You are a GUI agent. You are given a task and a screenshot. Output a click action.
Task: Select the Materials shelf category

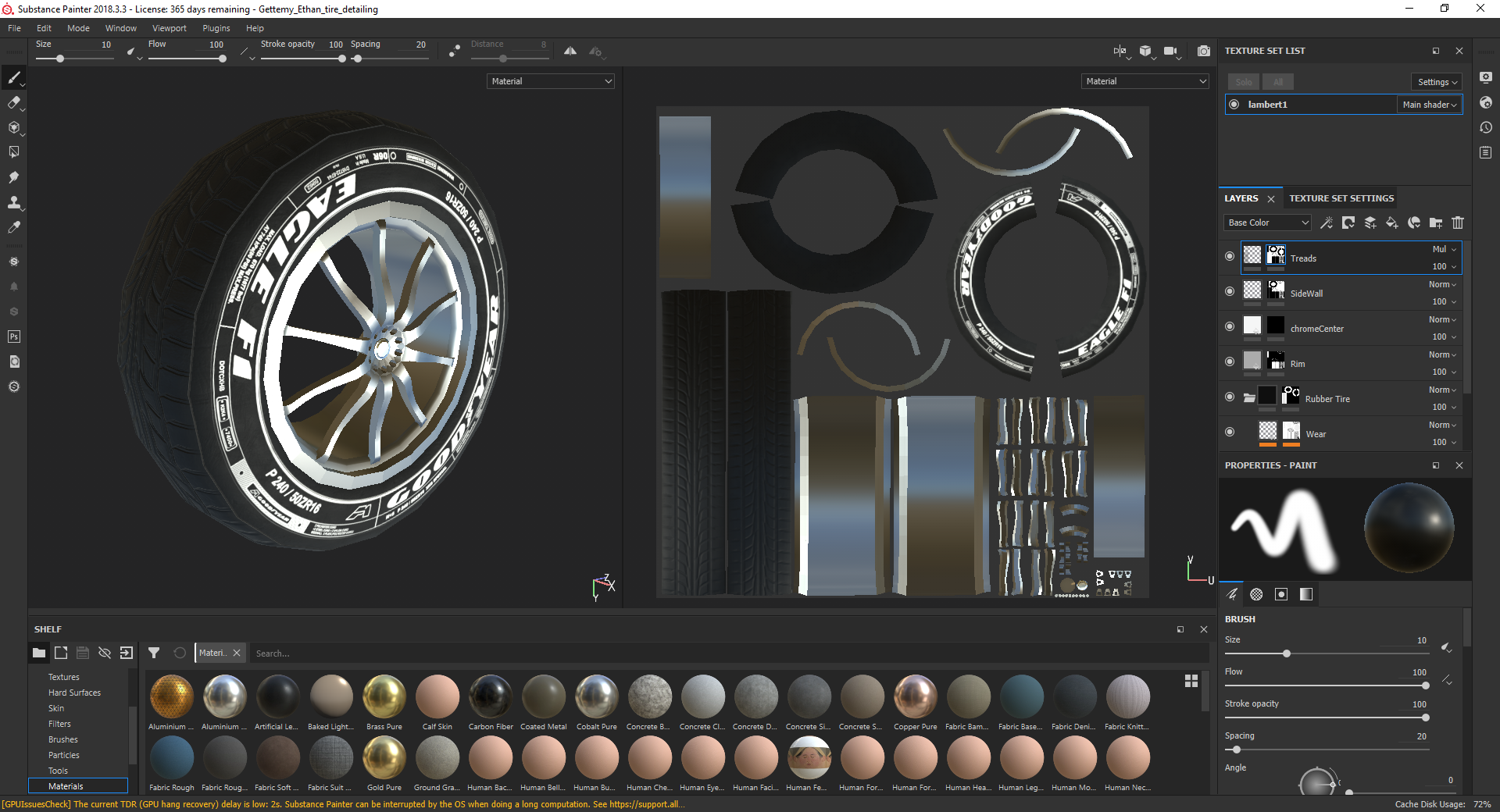[78, 786]
